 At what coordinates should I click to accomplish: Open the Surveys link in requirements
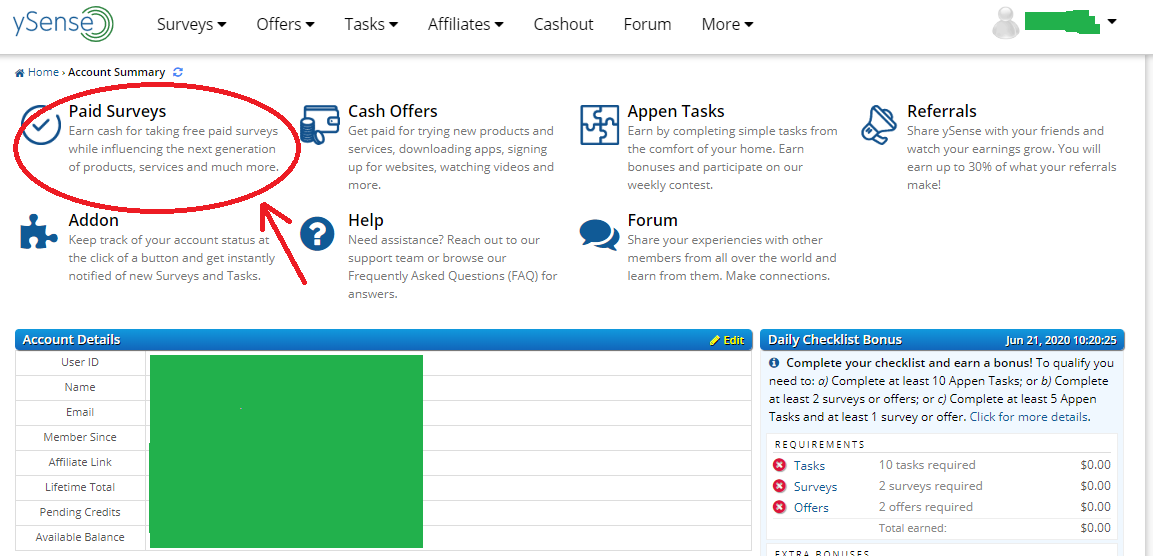tap(815, 487)
